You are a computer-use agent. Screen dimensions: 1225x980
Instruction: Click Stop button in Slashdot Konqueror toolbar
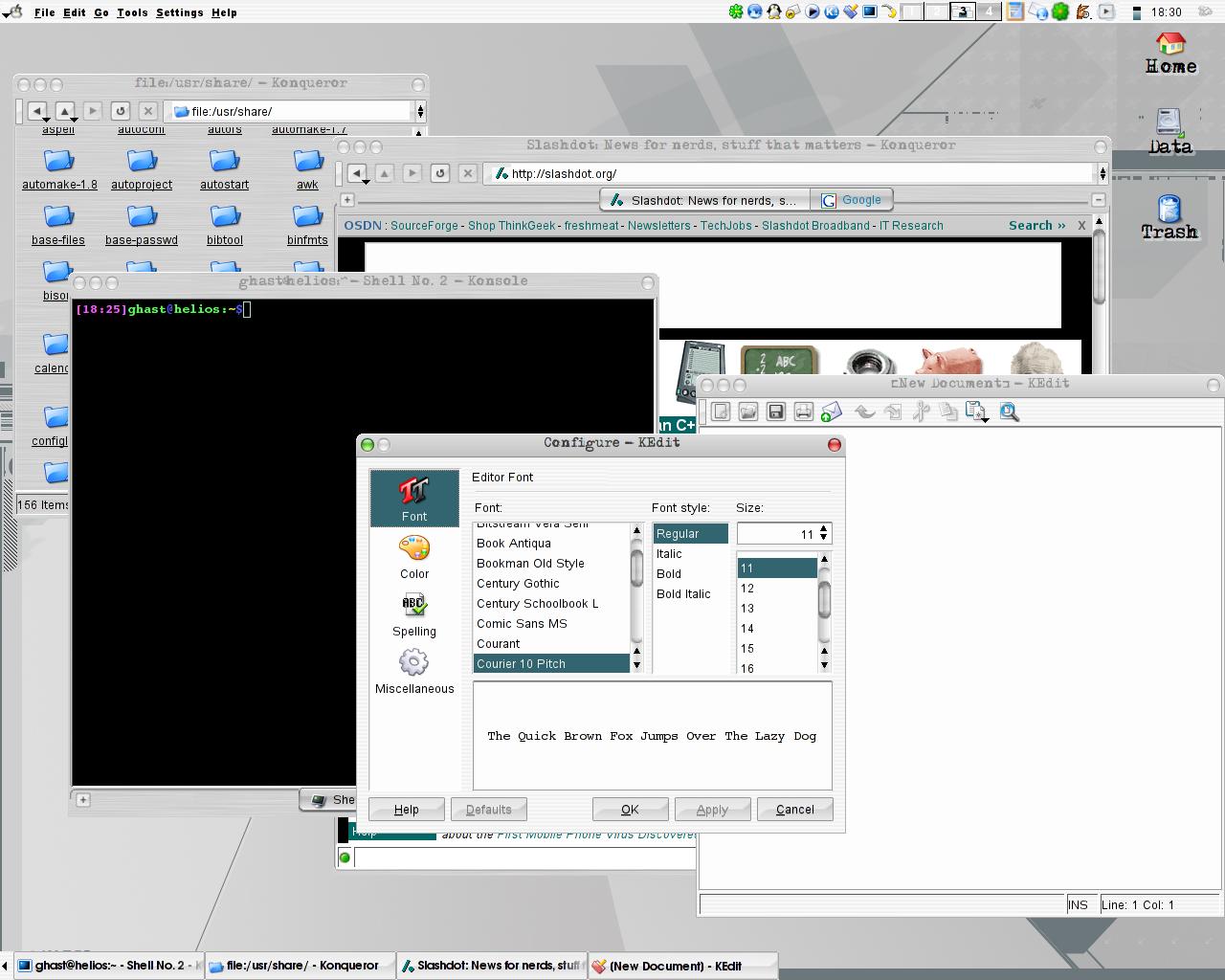click(x=467, y=173)
